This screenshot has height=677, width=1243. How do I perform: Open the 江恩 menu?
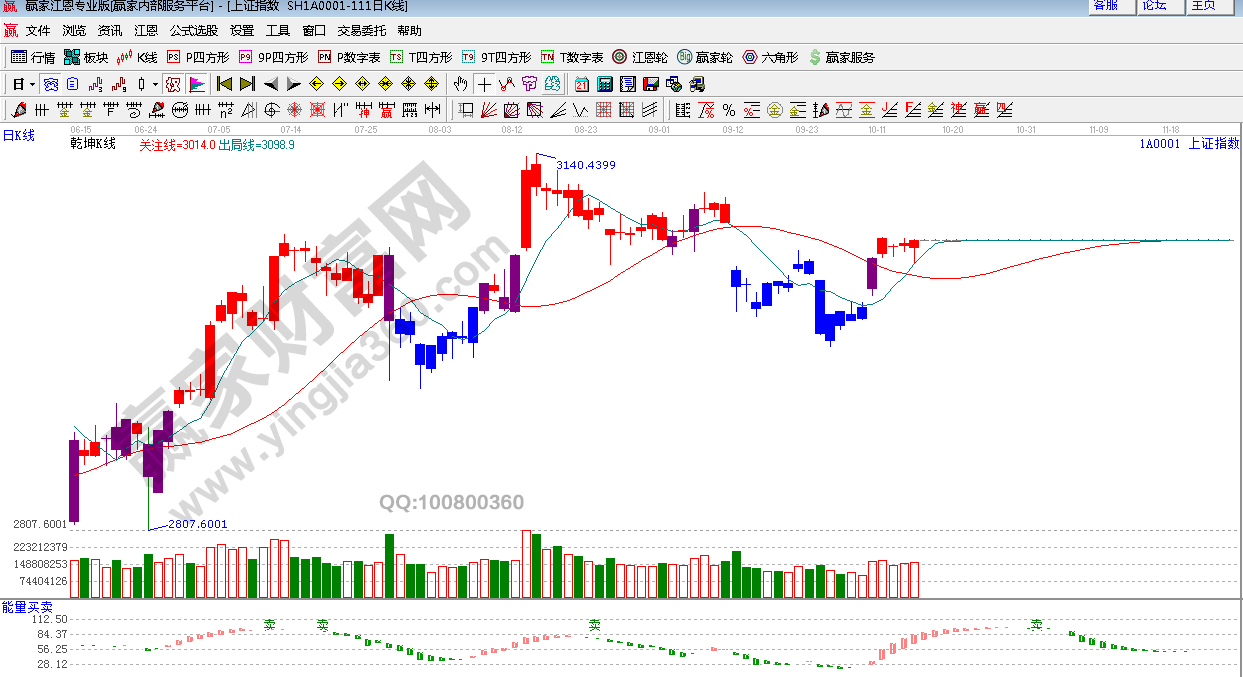[x=146, y=31]
